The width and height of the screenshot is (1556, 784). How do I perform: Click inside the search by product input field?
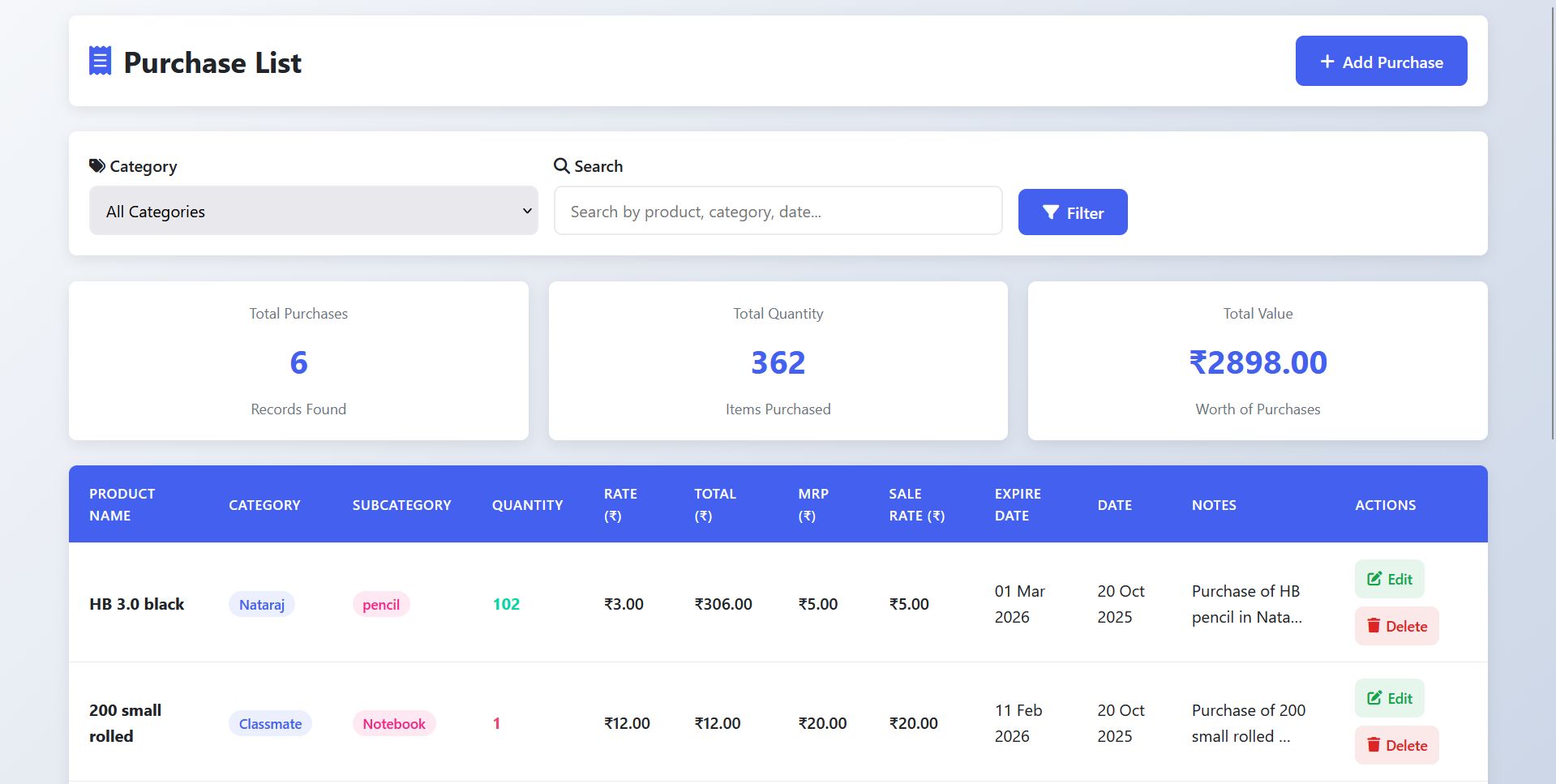(777, 211)
